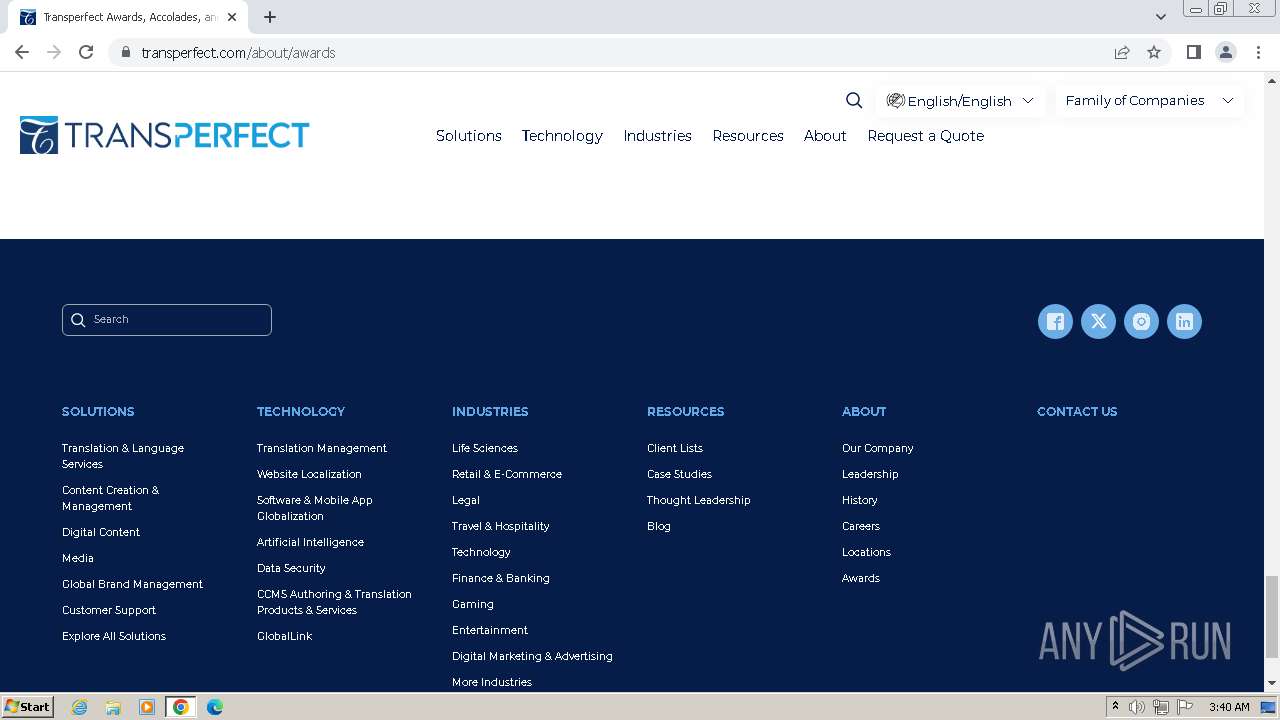
Task: Open the Solutions nav menu
Action: [469, 136]
